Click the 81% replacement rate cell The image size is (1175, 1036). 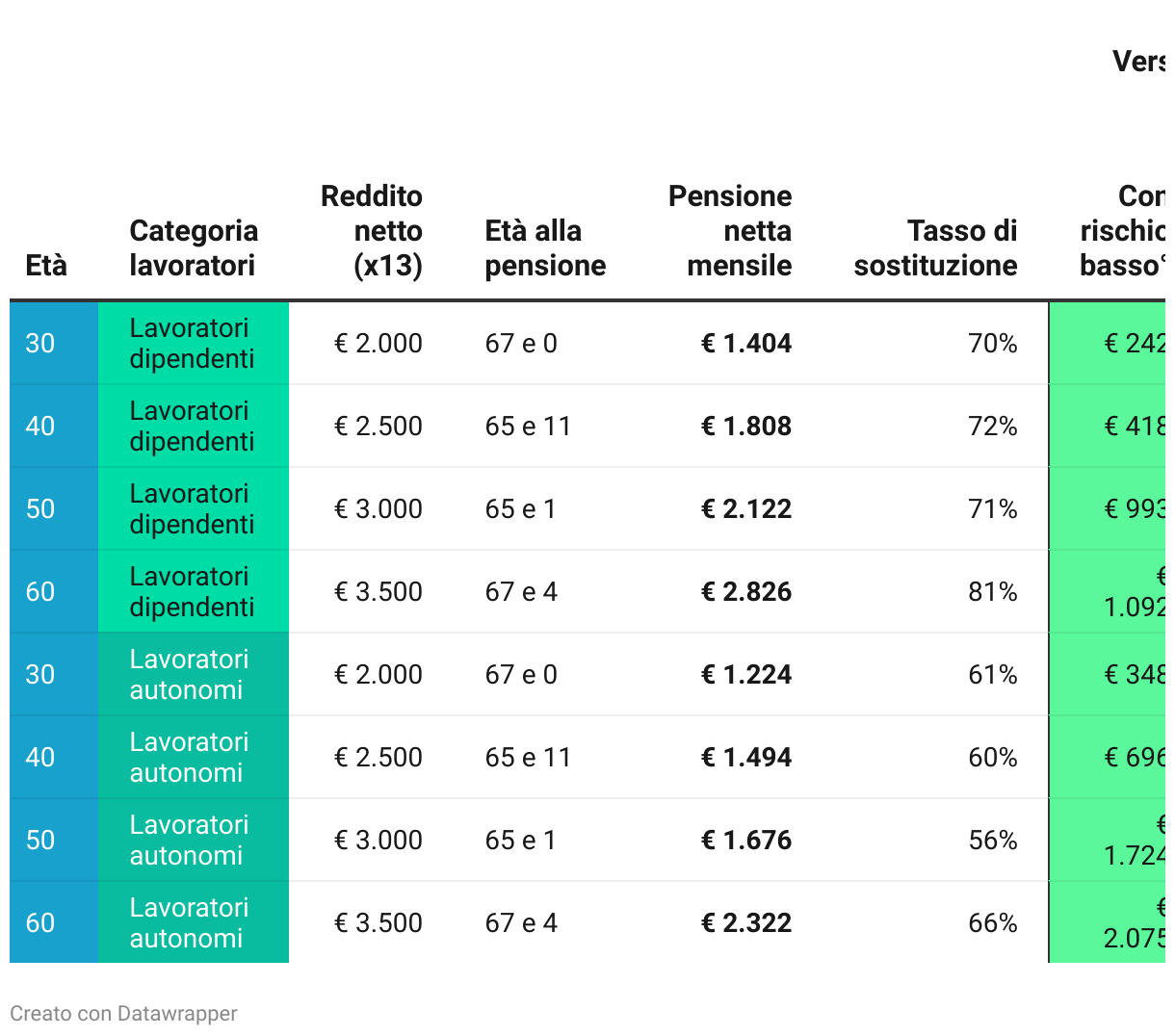coord(993,592)
